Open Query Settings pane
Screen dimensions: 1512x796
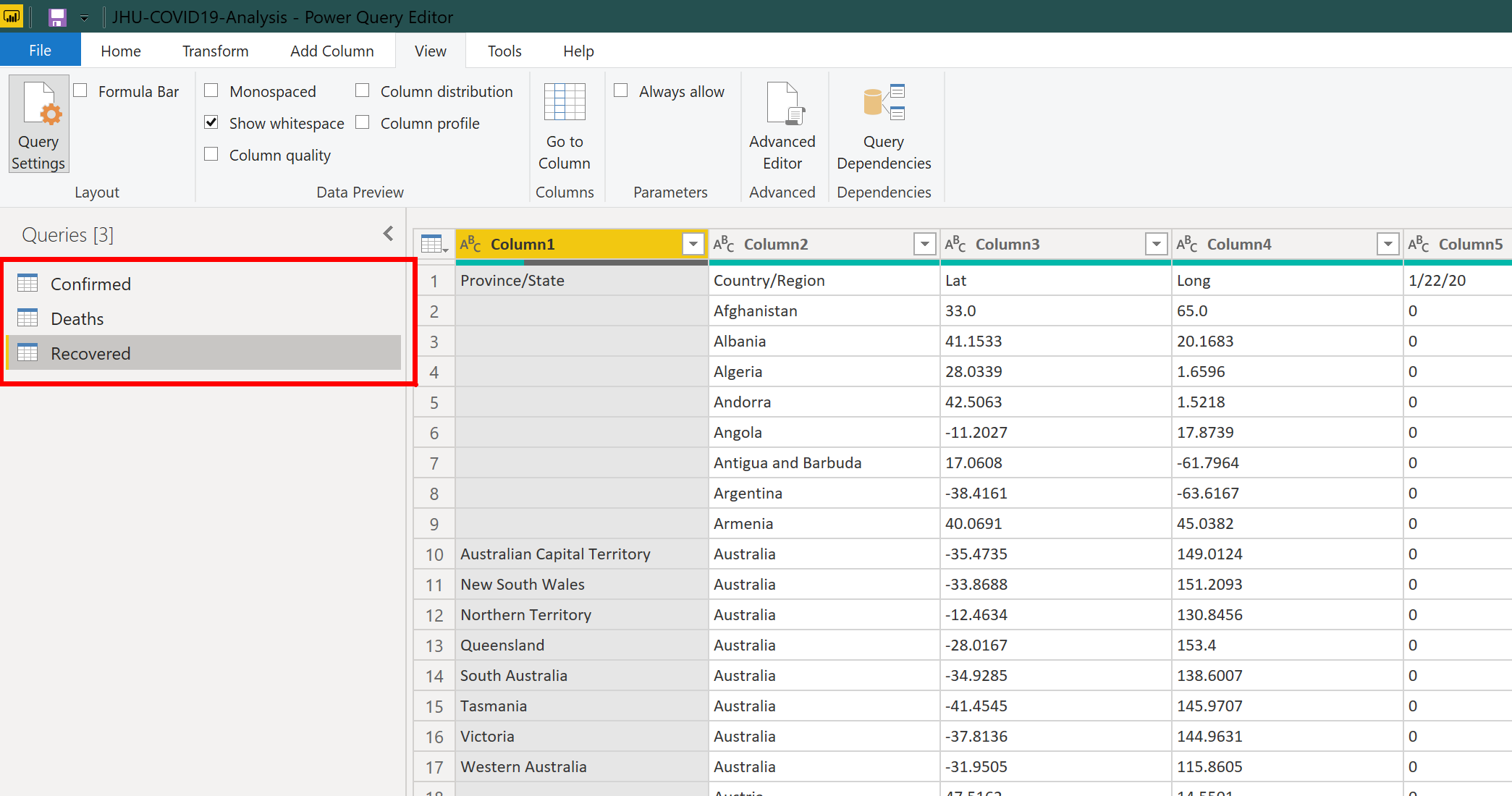[x=39, y=124]
